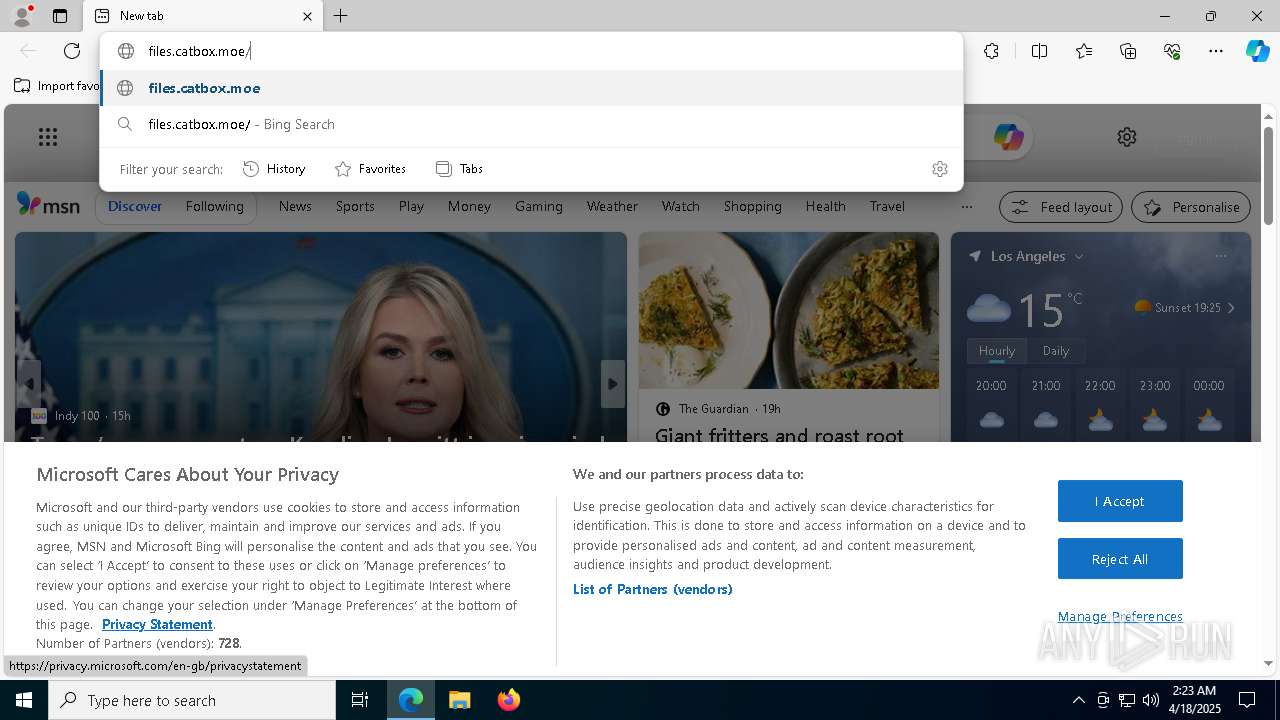Open the Health category
The height and width of the screenshot is (720, 1280).
click(x=826, y=206)
